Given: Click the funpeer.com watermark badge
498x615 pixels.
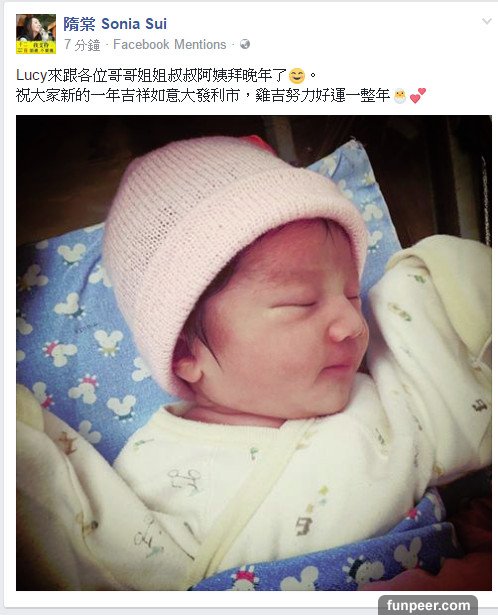Looking at the screenshot, I should 428,605.
